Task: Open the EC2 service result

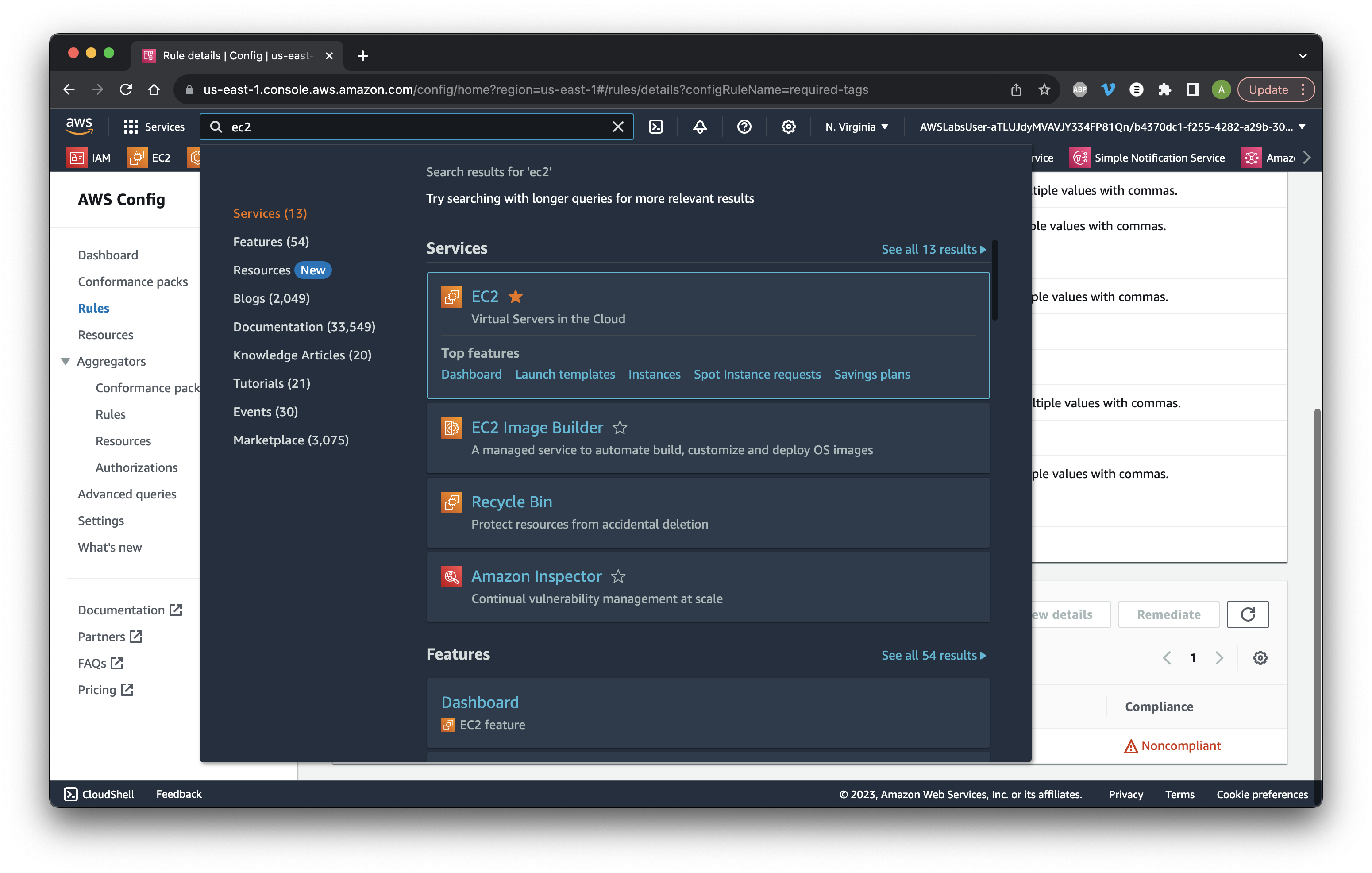Action: (485, 296)
